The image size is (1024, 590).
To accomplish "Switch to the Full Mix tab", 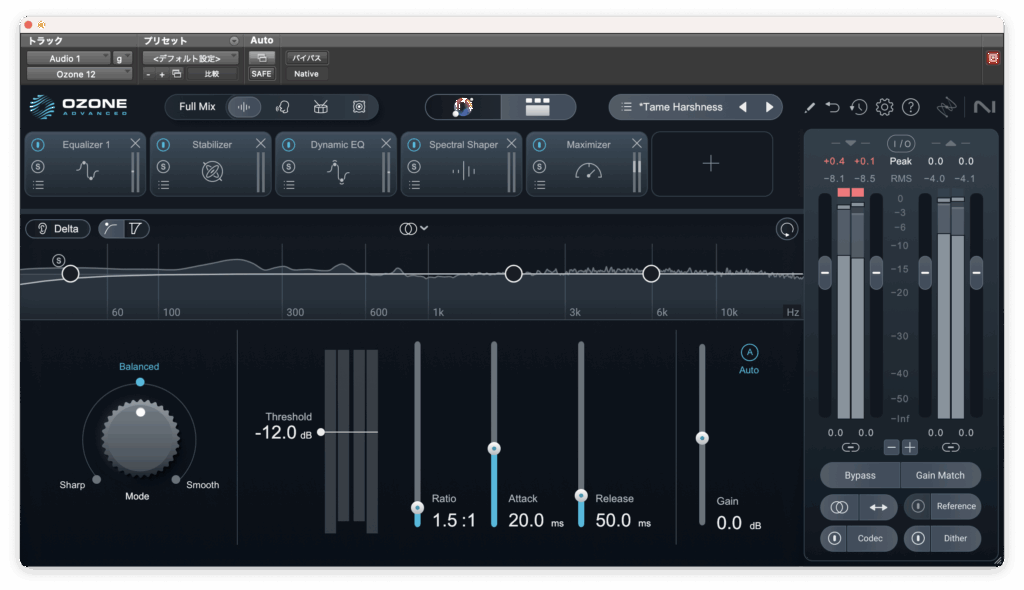I will pyautogui.click(x=197, y=107).
